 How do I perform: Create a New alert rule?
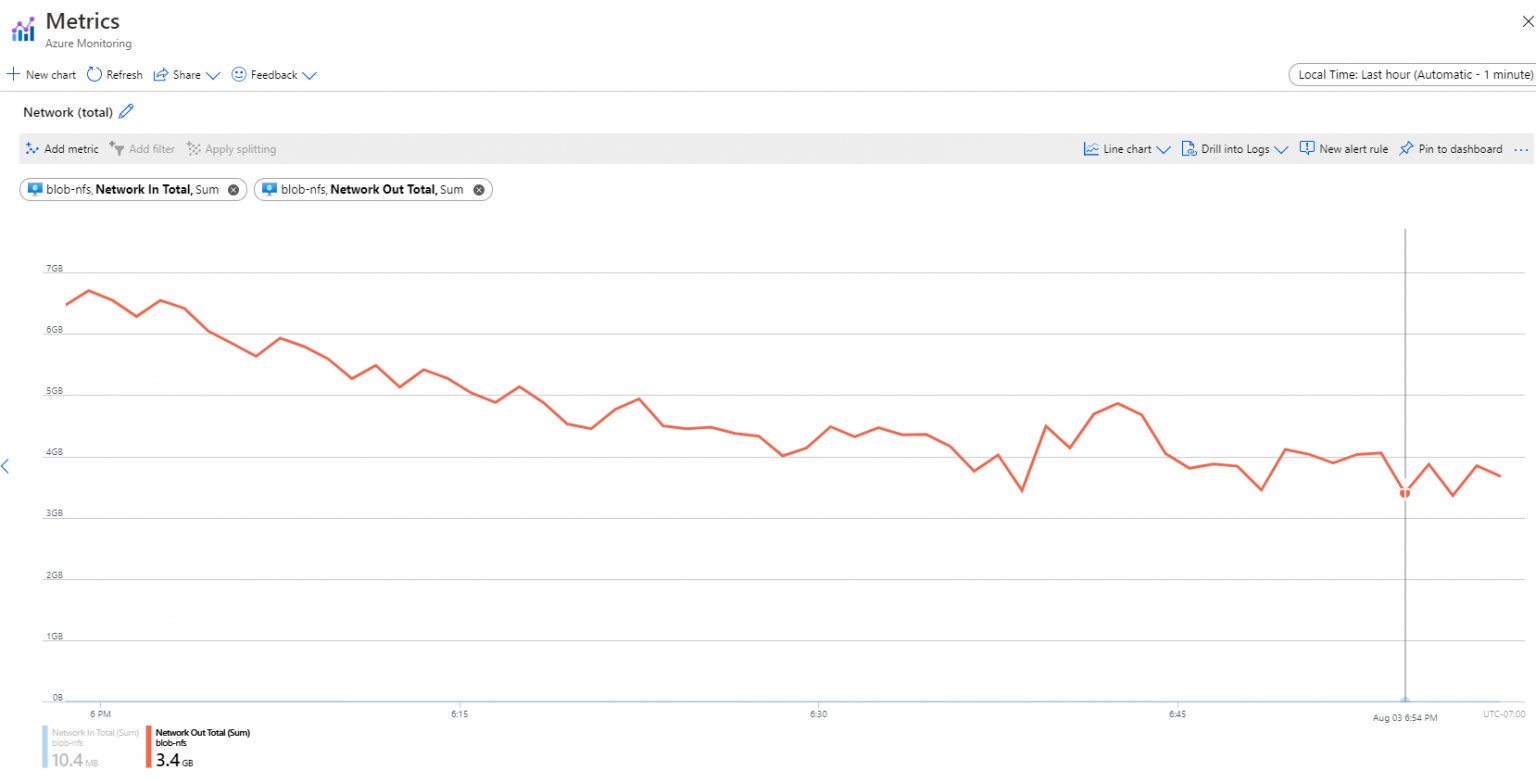1344,148
